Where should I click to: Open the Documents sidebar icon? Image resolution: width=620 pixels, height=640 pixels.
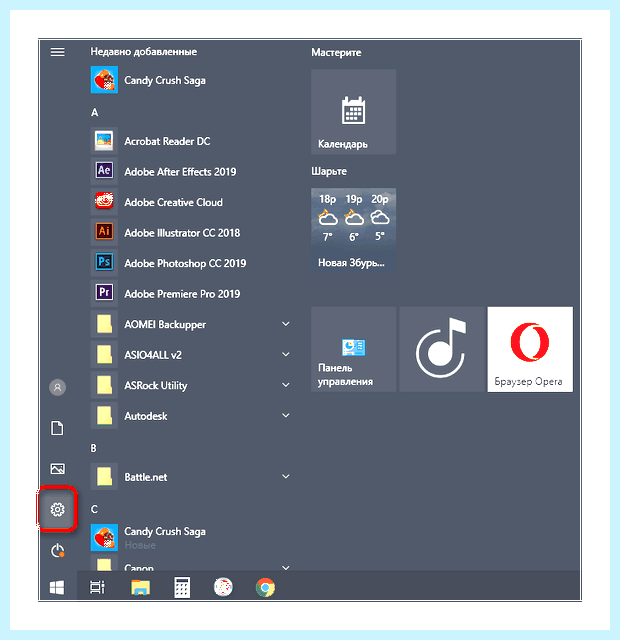point(57,428)
